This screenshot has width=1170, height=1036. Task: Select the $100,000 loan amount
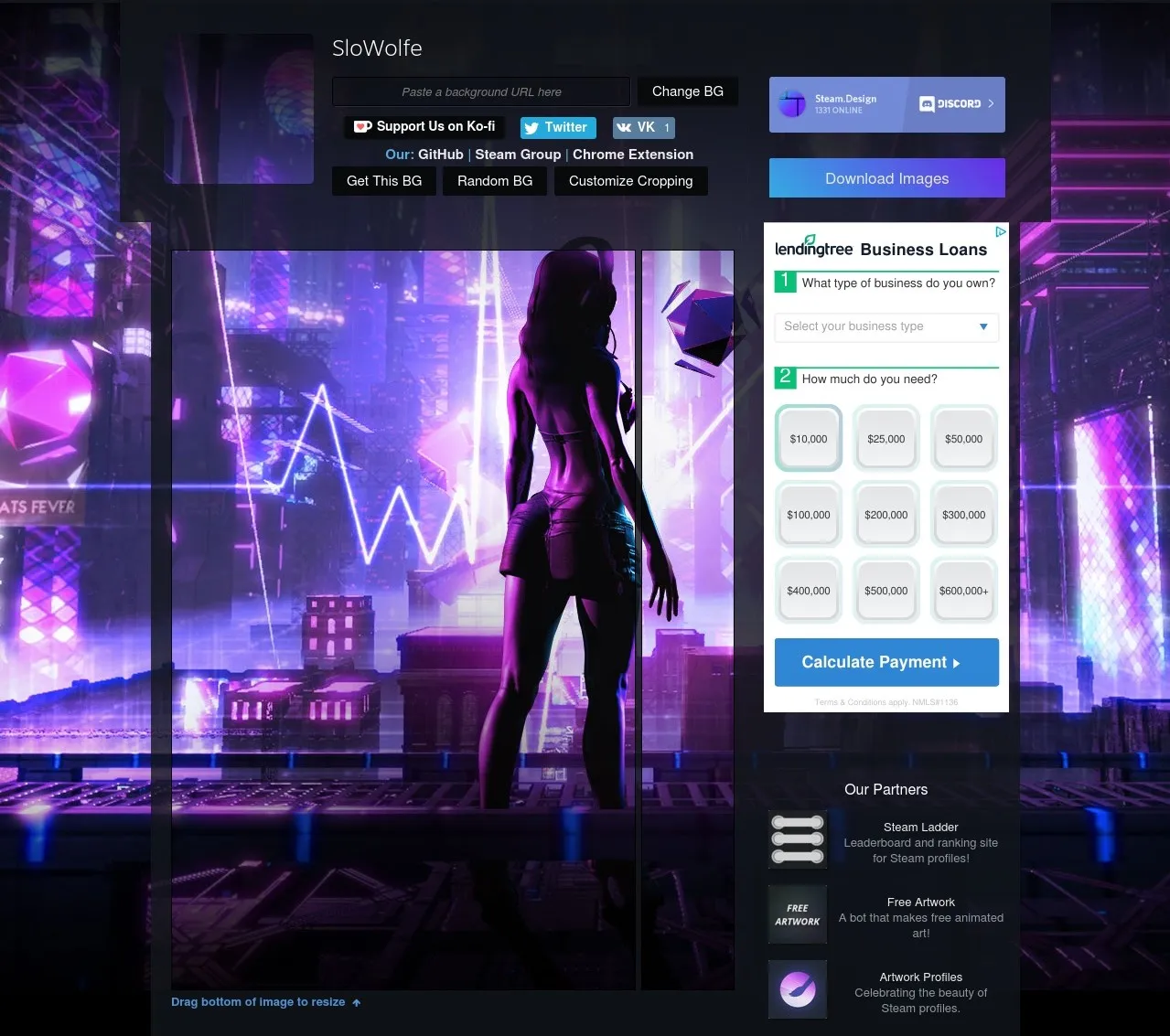point(809,515)
